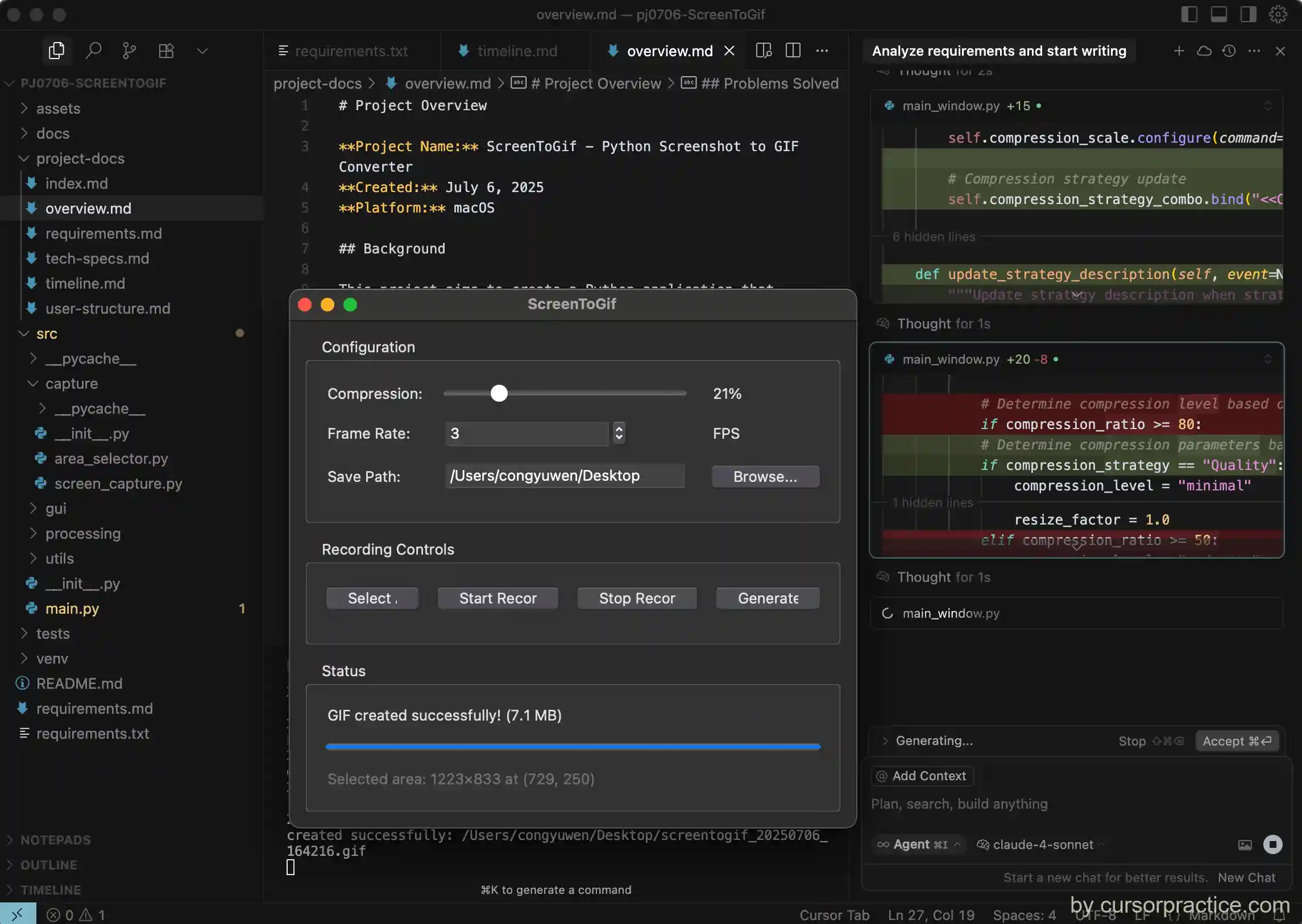Show more activity bar views chevron
The width and height of the screenshot is (1302, 924).
(202, 51)
